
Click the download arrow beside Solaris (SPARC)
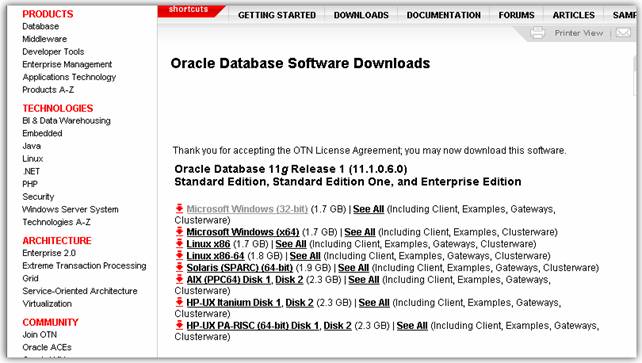pos(179,267)
